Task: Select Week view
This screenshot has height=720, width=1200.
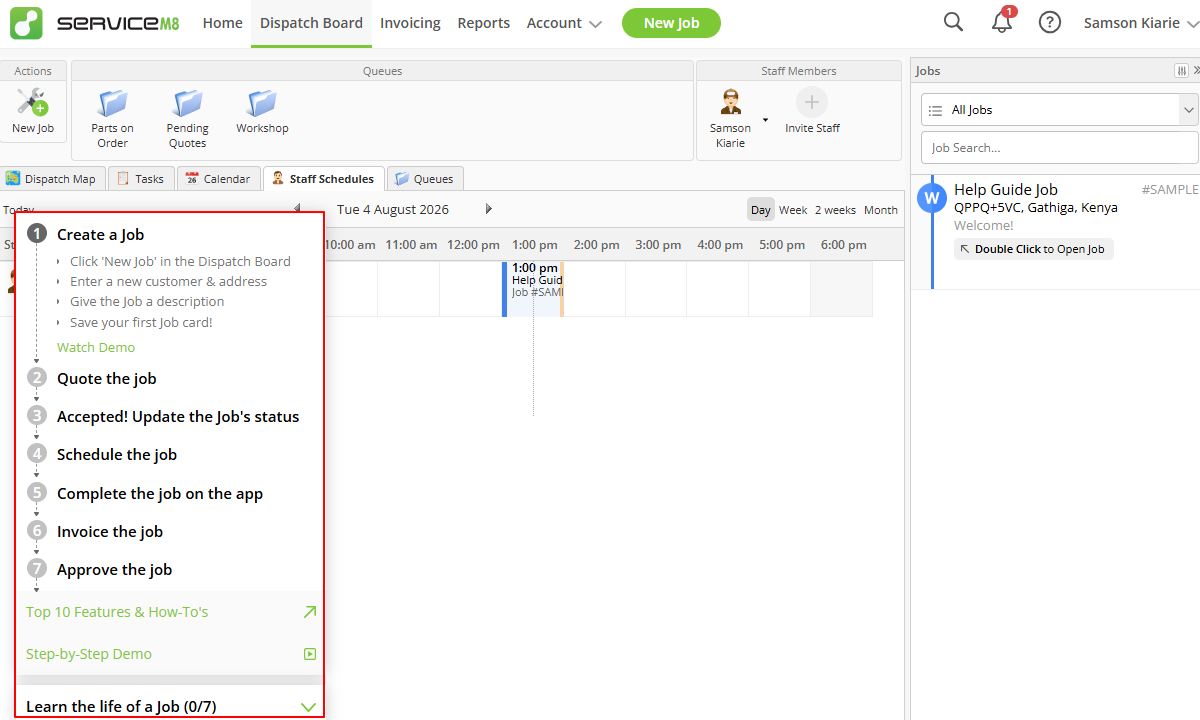Action: 793,210
